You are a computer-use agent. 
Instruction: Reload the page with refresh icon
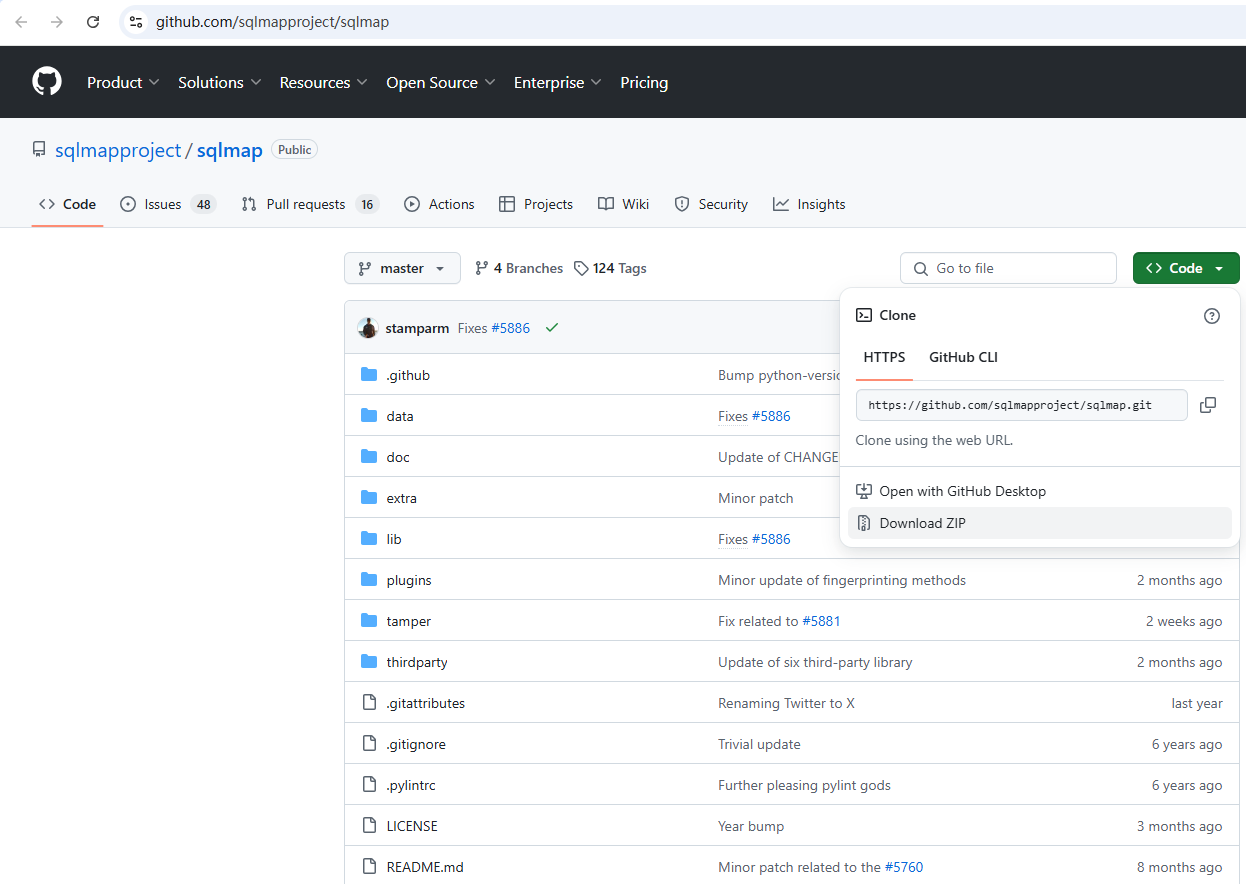click(93, 22)
